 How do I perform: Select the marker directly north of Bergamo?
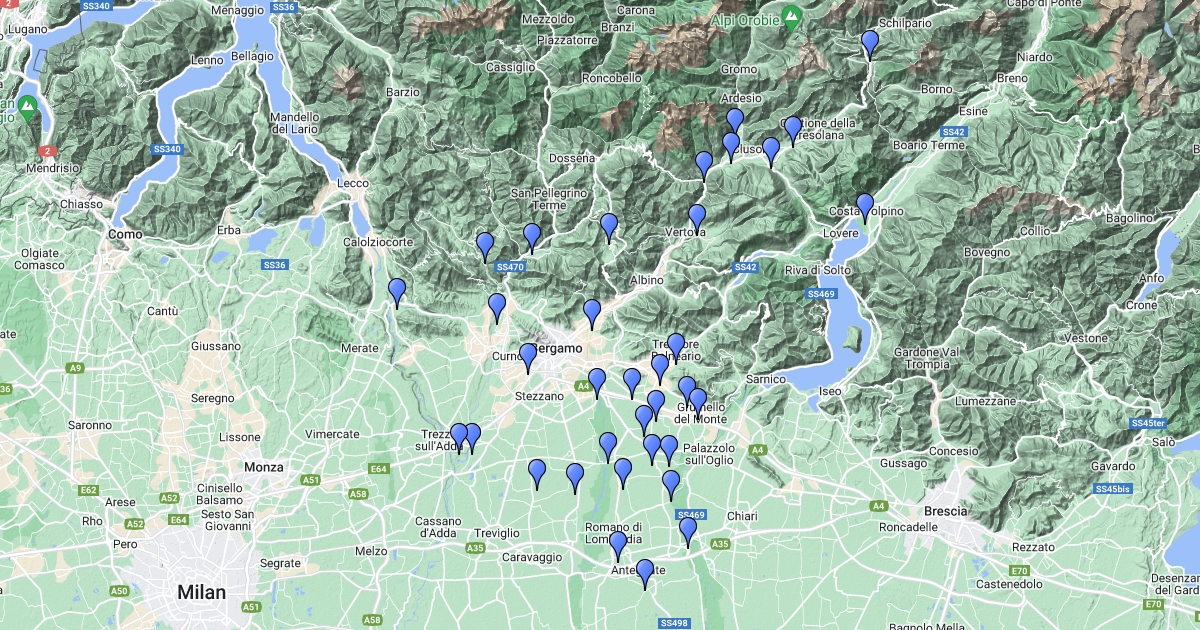pos(592,314)
